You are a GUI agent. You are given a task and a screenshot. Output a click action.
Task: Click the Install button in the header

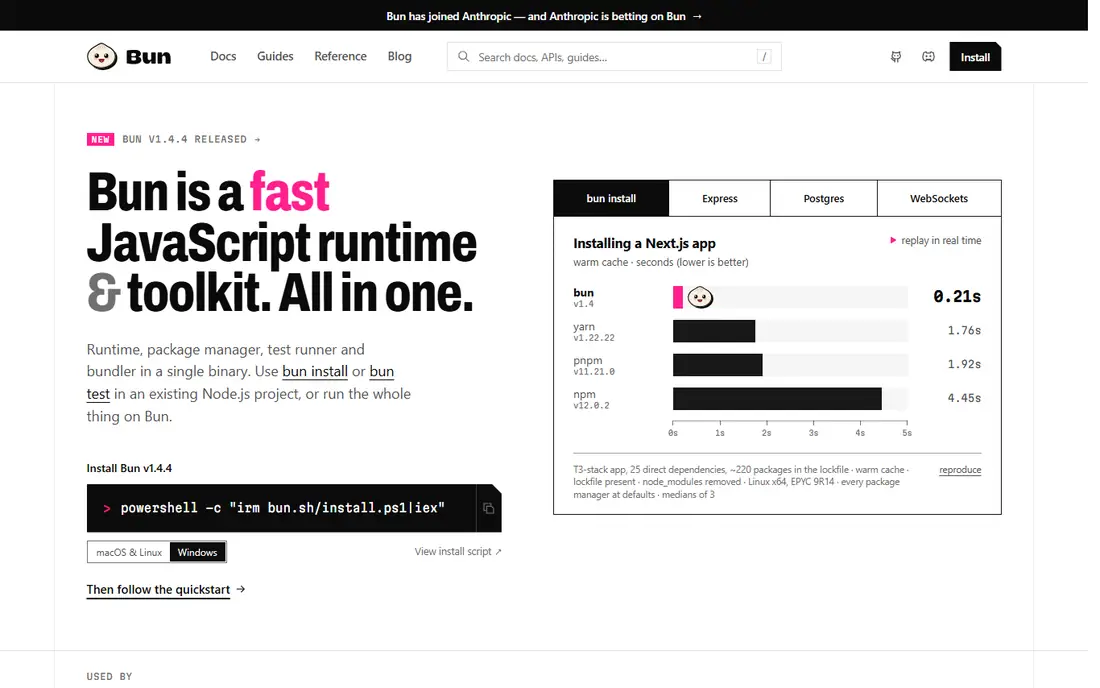tap(975, 57)
